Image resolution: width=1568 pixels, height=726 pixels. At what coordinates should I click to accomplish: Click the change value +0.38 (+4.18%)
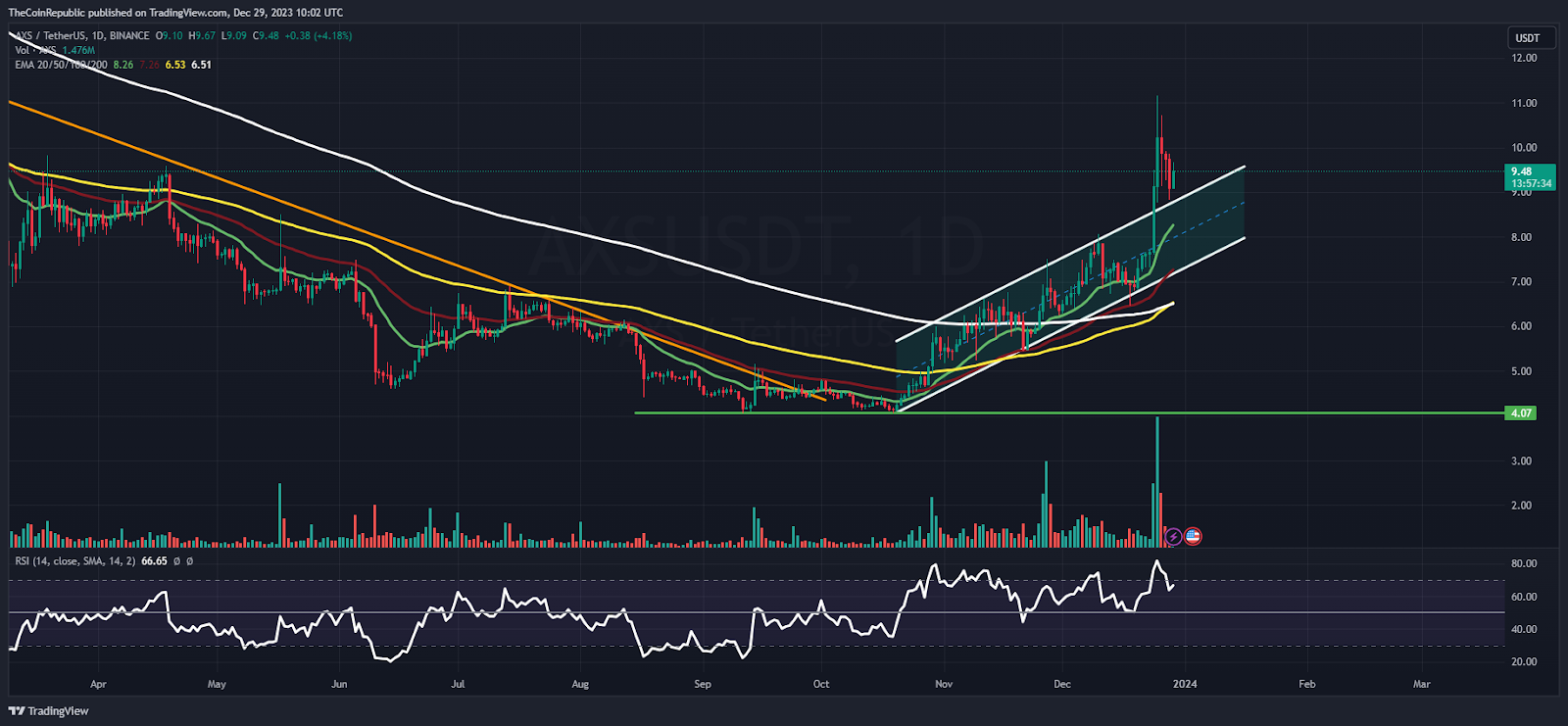click(318, 35)
